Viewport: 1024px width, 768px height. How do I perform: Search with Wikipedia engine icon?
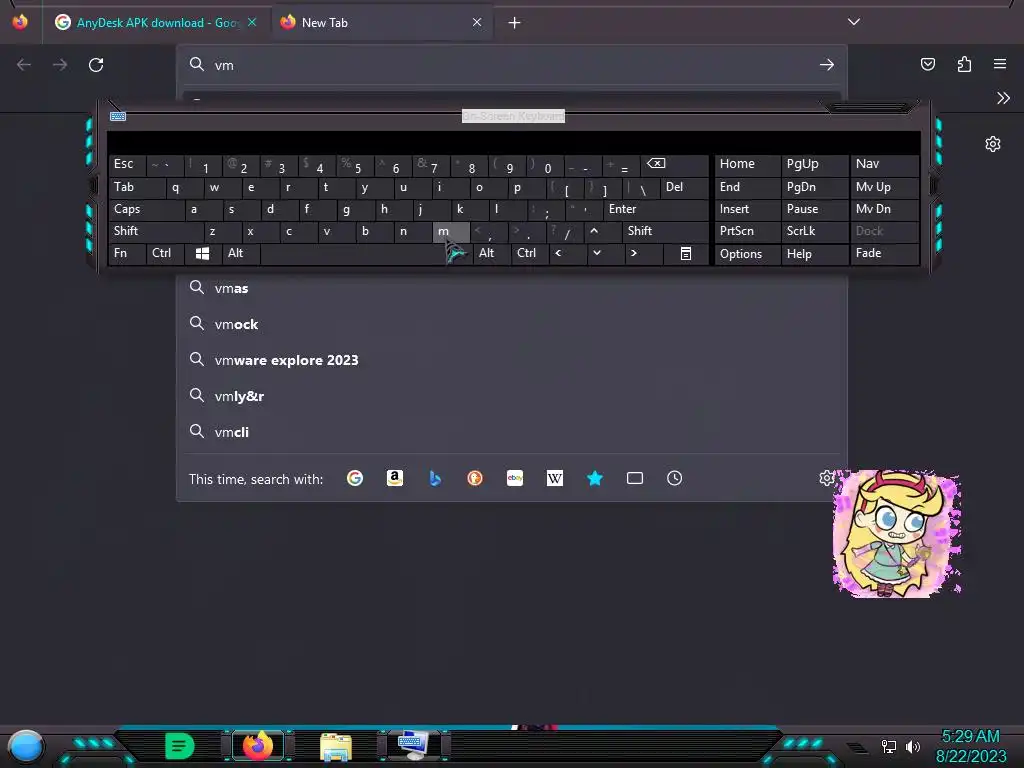[554, 479]
